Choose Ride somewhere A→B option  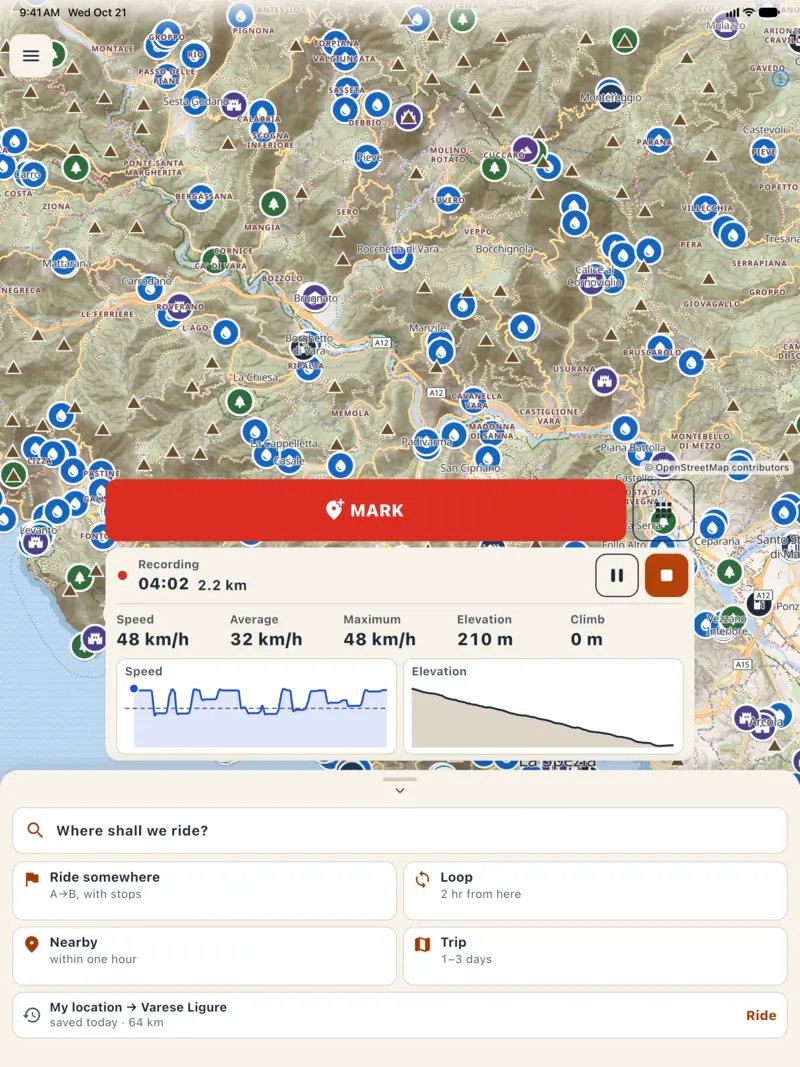pyautogui.click(x=204, y=891)
